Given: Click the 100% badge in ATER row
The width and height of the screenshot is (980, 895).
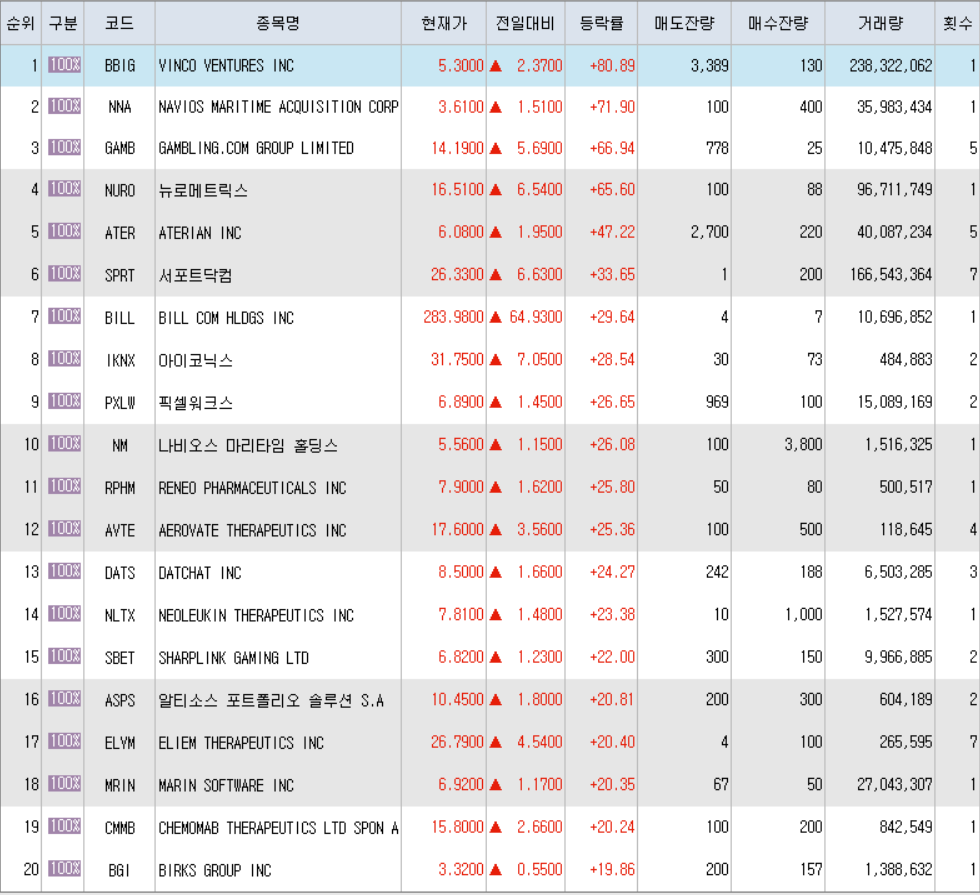Looking at the screenshot, I should point(64,231).
